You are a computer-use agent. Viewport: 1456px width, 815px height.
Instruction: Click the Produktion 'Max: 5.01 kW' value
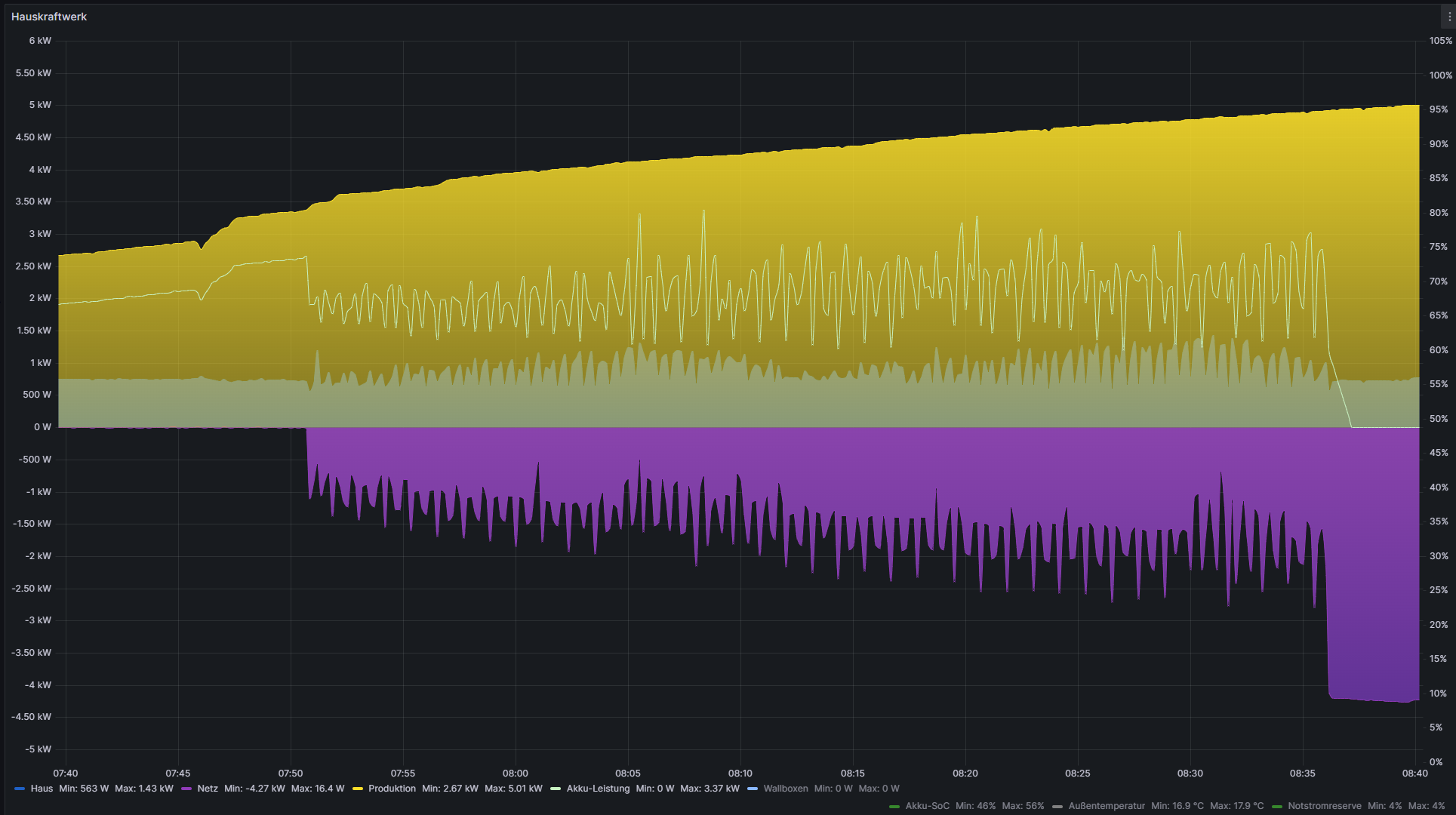[513, 789]
